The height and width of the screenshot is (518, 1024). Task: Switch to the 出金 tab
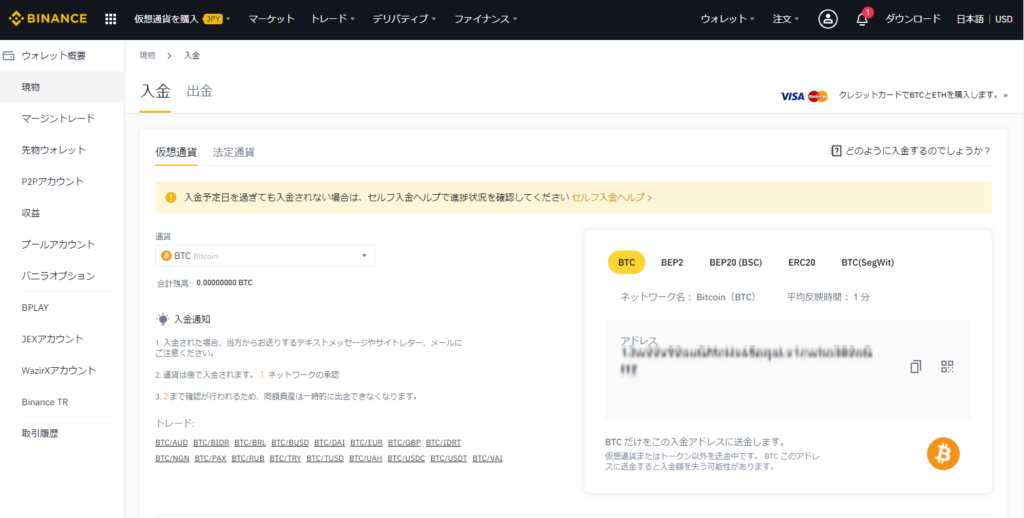200,91
